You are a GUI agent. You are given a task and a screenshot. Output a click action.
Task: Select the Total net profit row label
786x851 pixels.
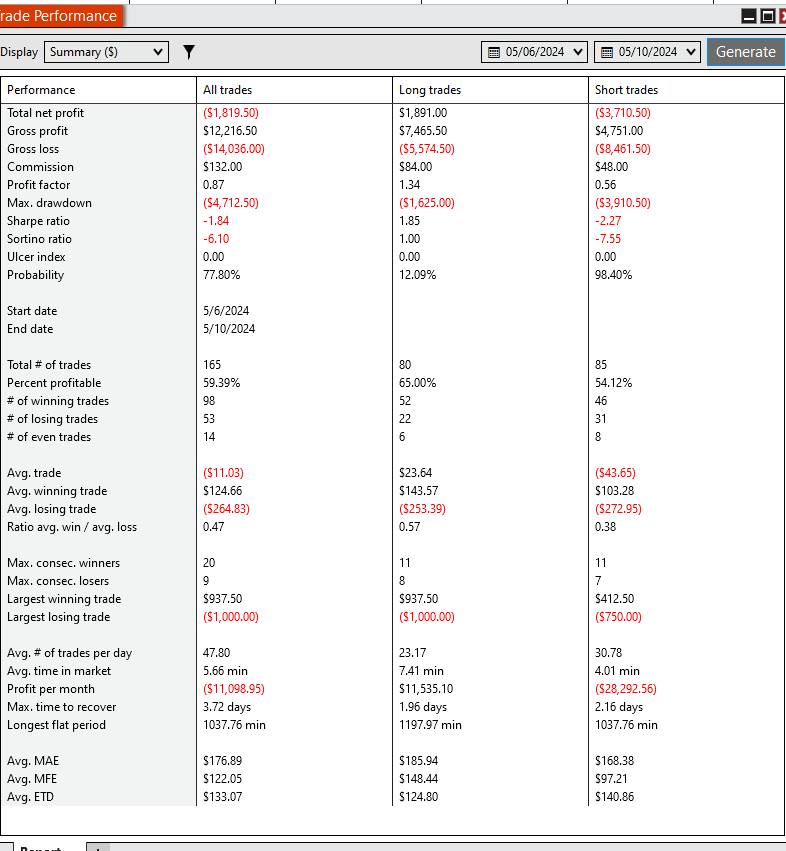[x=46, y=113]
